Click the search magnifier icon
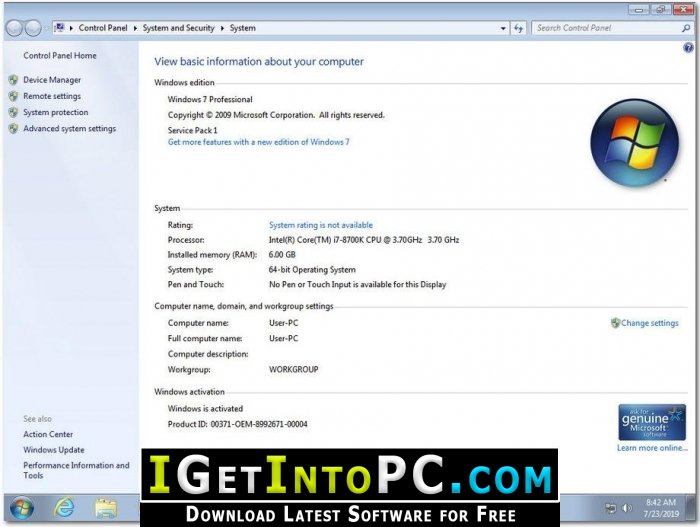This screenshot has width=700, height=527. click(x=686, y=28)
